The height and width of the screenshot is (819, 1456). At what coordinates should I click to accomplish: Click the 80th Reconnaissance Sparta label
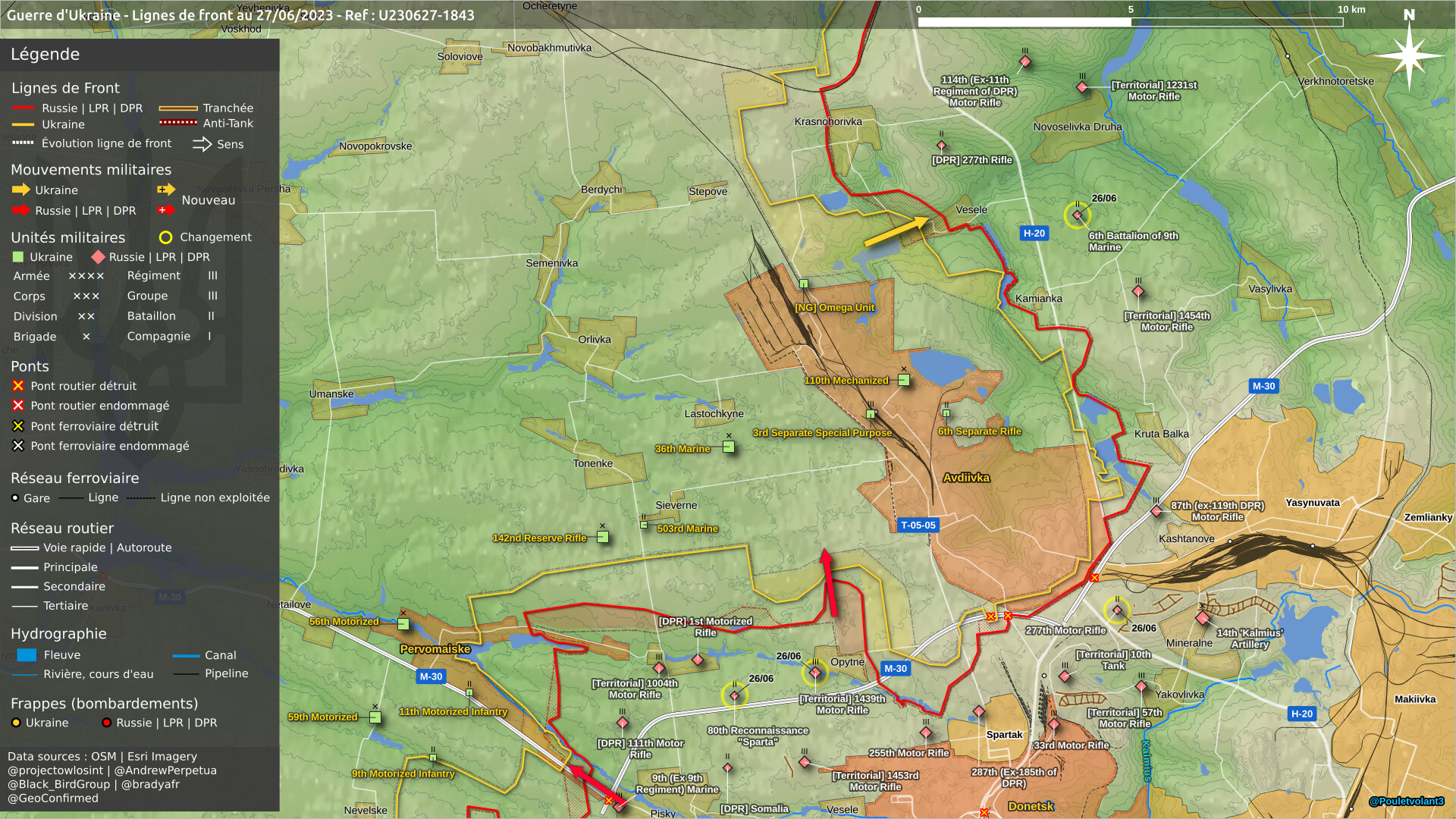tap(758, 736)
